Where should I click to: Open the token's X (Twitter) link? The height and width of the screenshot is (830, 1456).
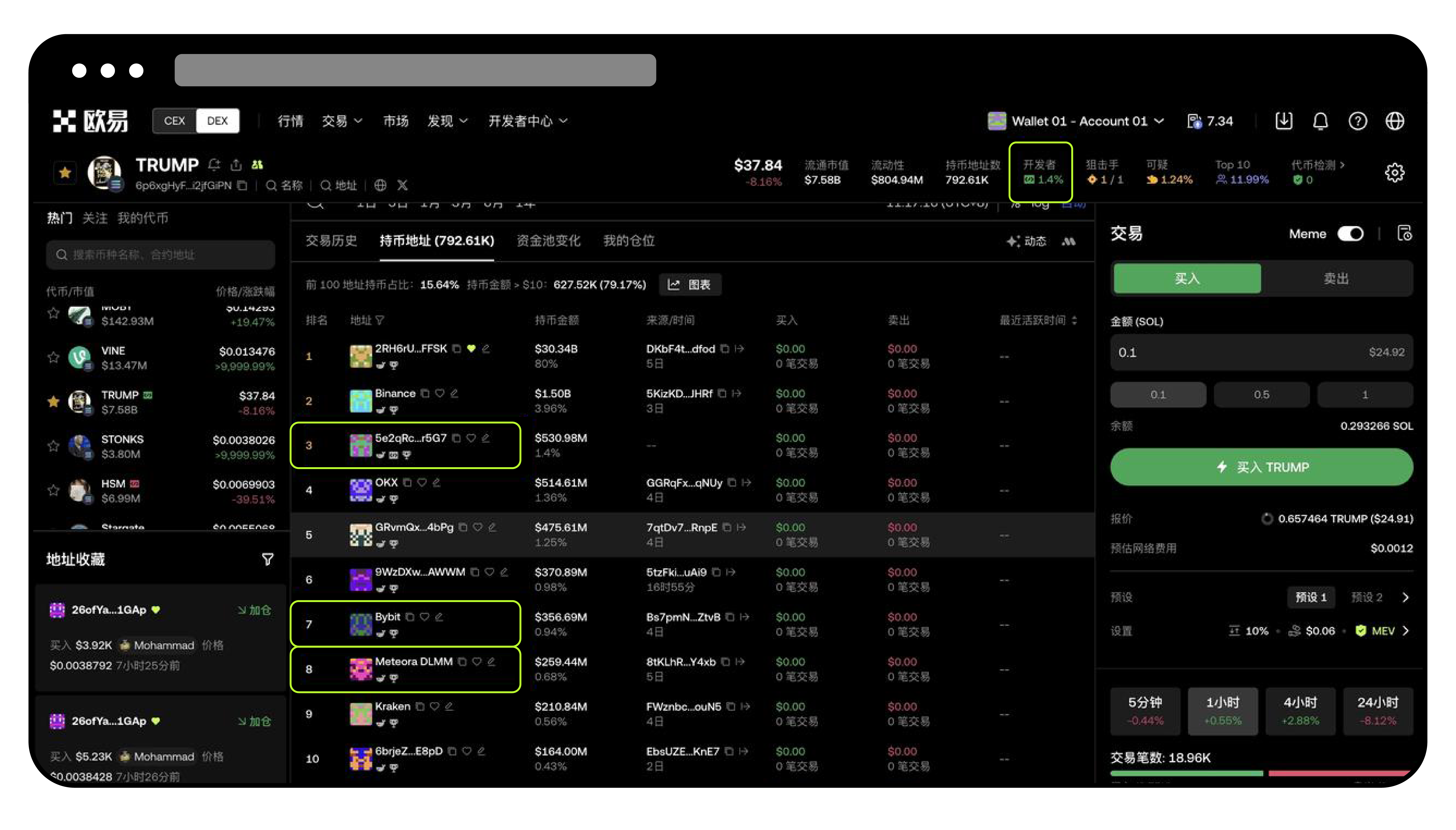click(403, 185)
